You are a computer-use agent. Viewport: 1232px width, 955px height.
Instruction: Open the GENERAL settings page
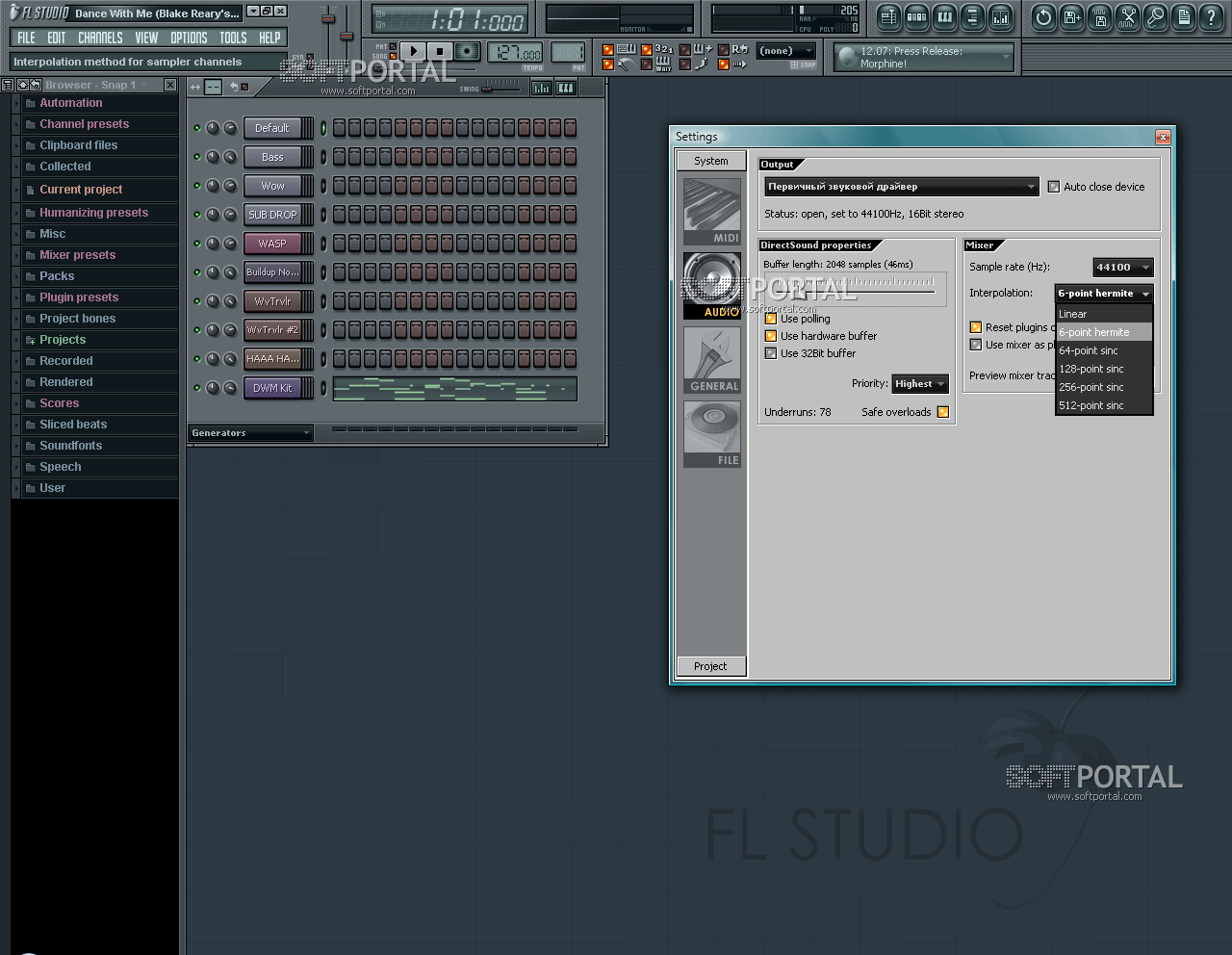[712, 360]
